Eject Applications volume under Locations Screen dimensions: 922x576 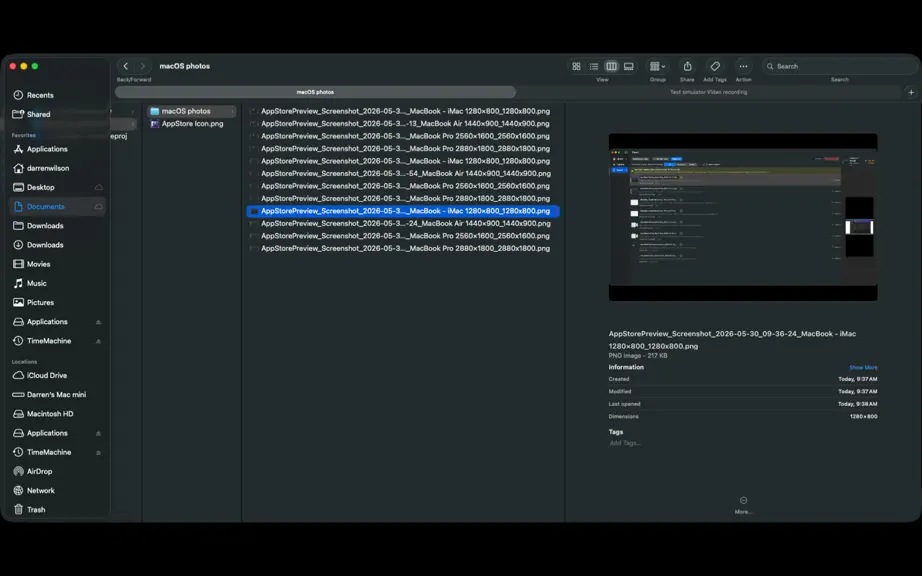pos(98,434)
